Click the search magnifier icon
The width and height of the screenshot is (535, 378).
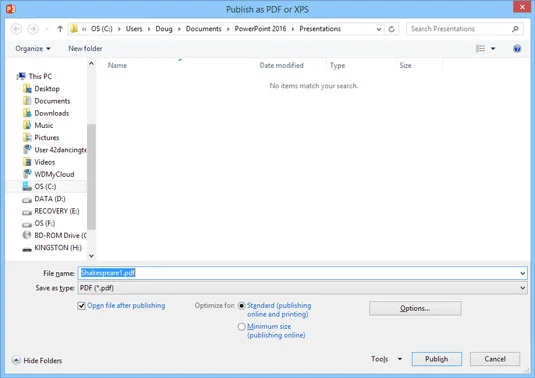pos(515,29)
